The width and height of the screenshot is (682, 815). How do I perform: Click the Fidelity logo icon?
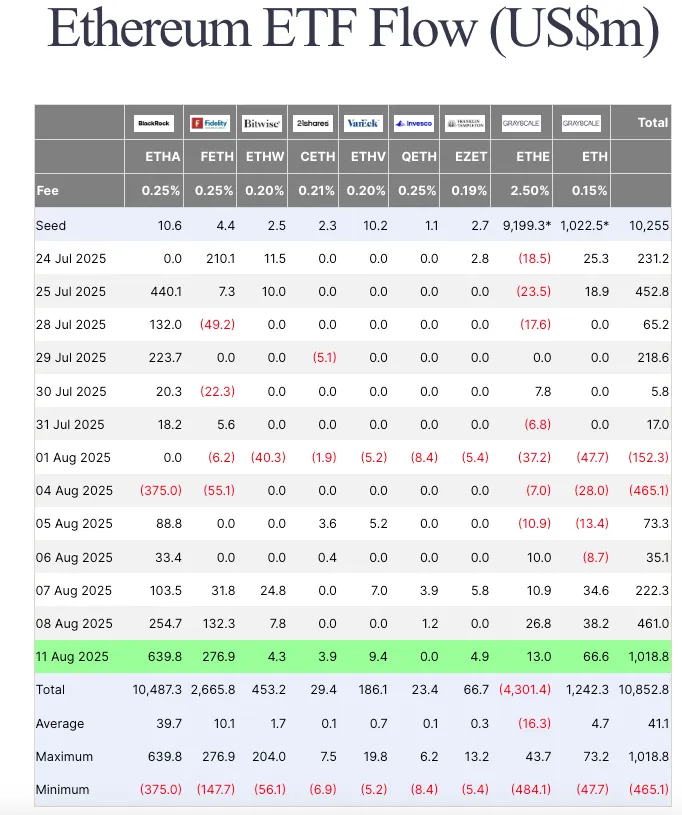click(210, 124)
